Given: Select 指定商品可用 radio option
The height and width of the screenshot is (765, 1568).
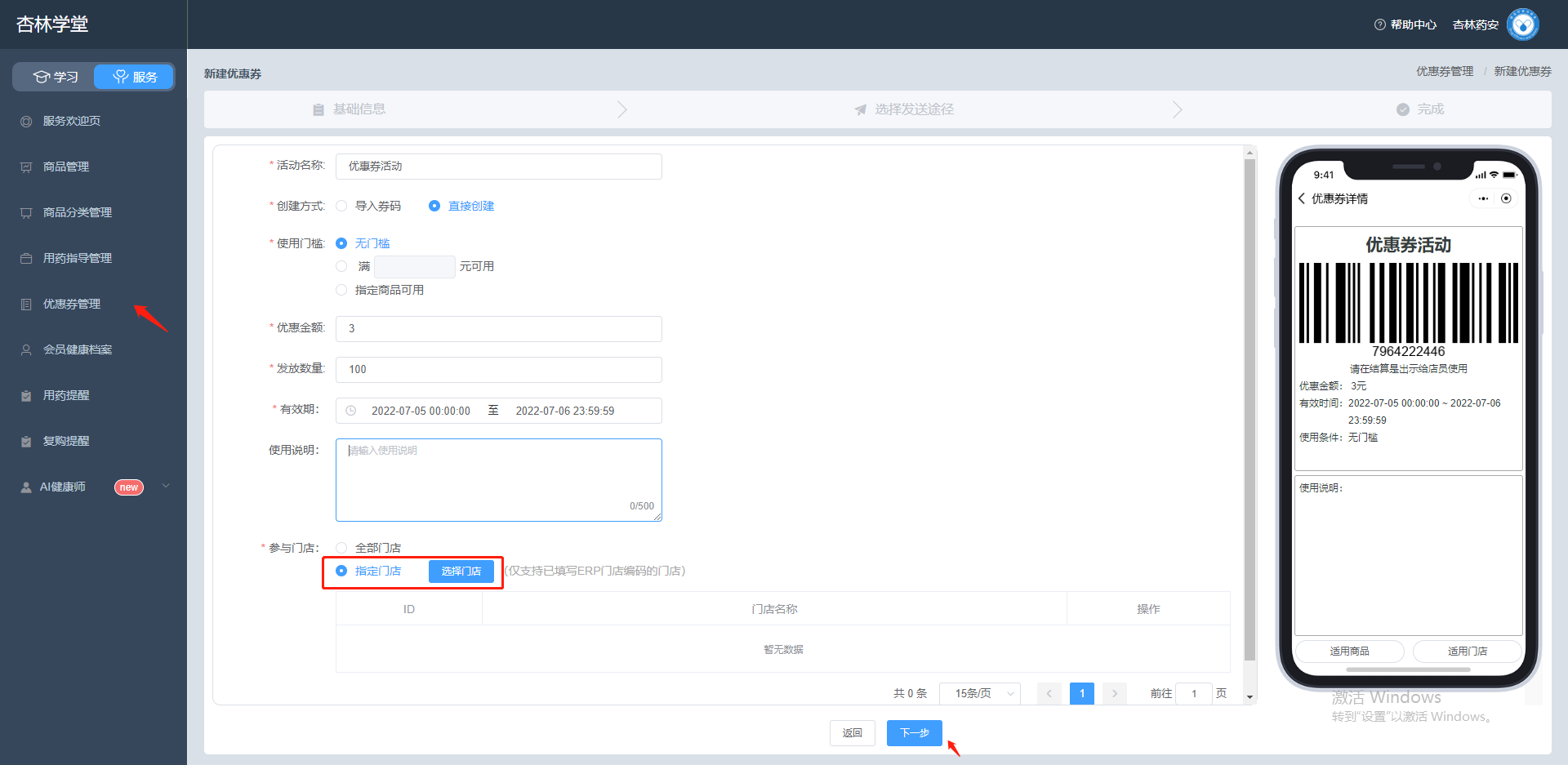Looking at the screenshot, I should [341, 290].
